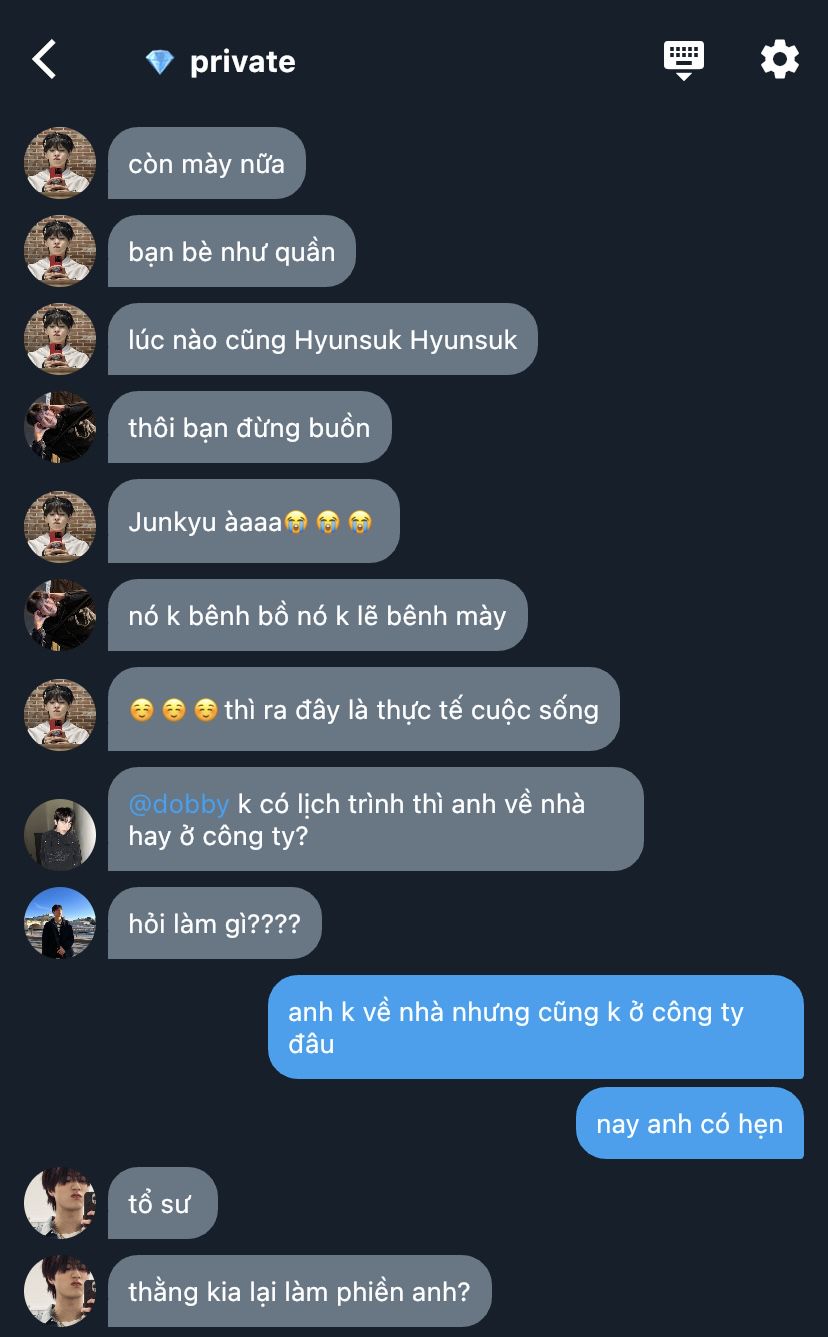Tap avatar beside the @dobby message

coord(60,835)
